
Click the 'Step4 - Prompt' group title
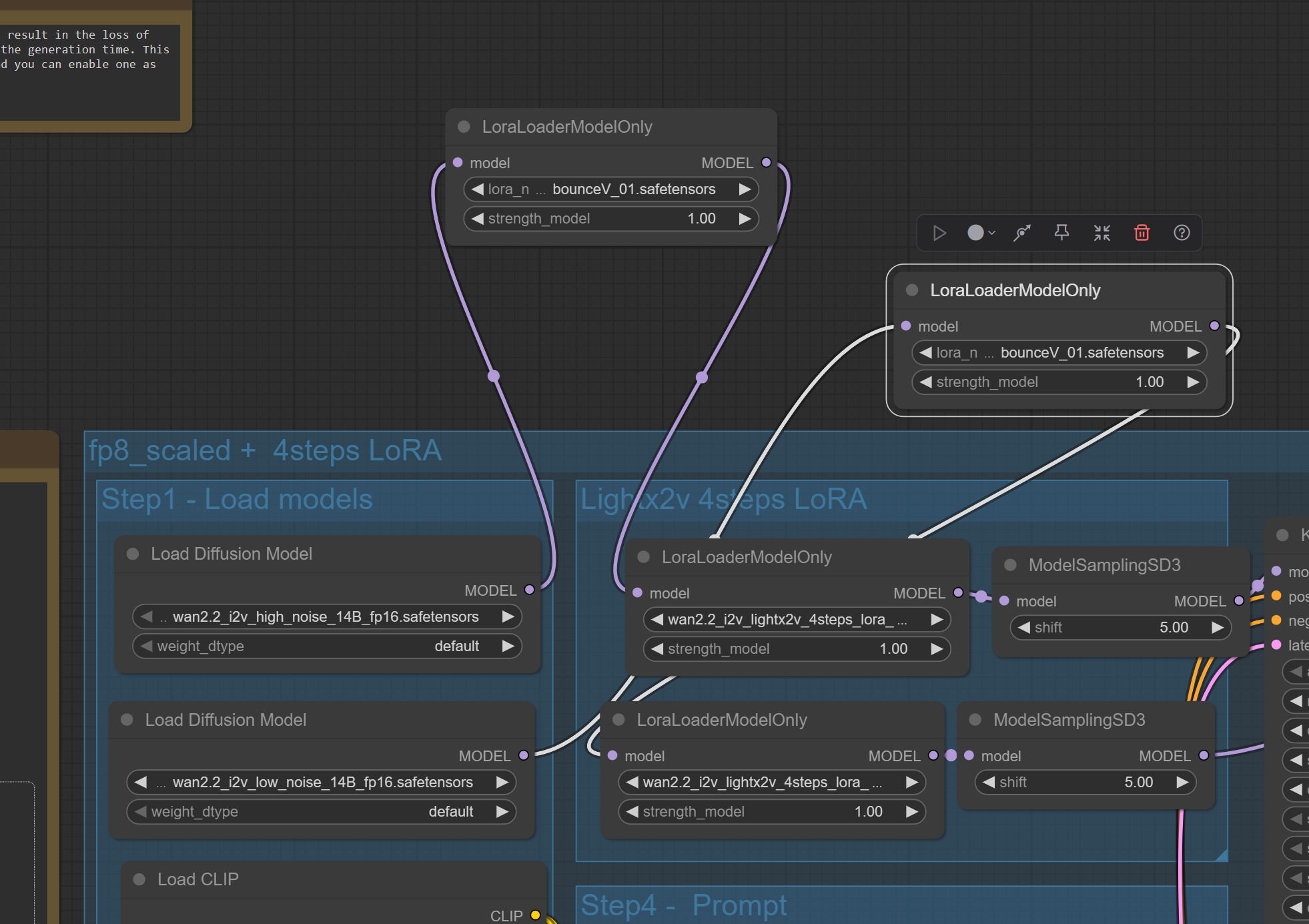coord(683,905)
